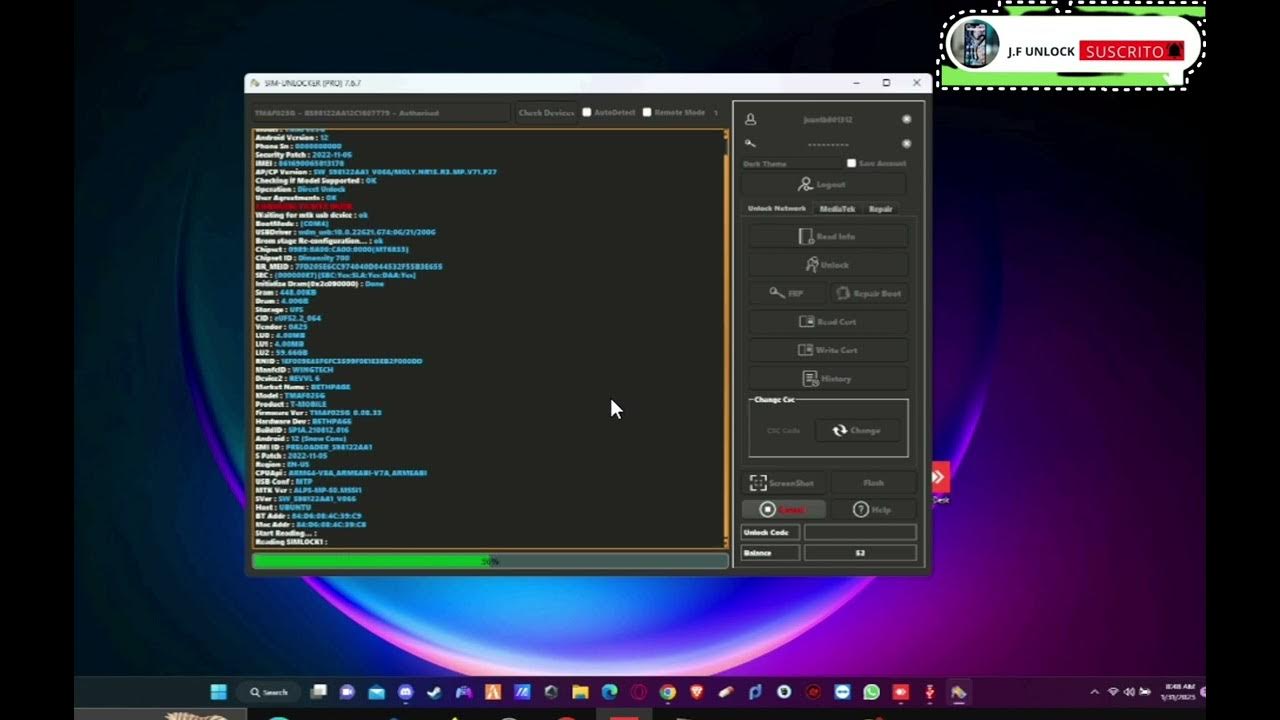Click the J.F UNLOCK channel avatar
This screenshot has width=1280, height=720.
(x=974, y=44)
